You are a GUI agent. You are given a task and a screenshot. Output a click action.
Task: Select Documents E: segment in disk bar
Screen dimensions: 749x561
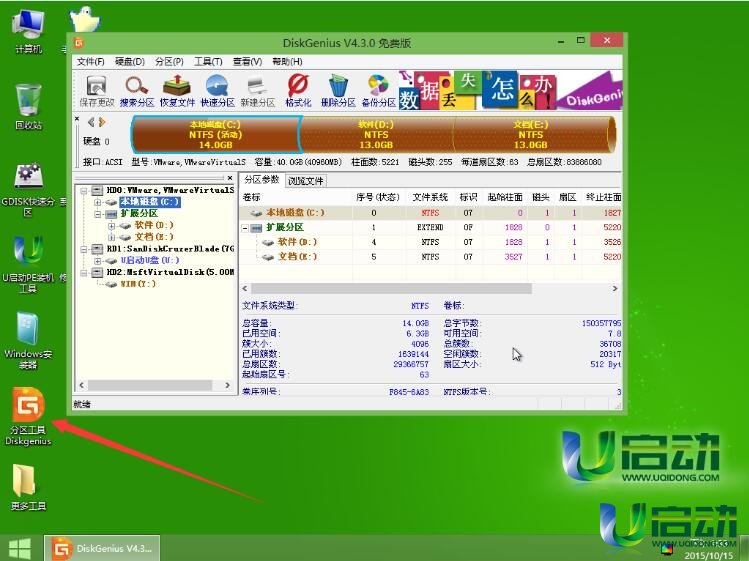pyautogui.click(x=531, y=134)
